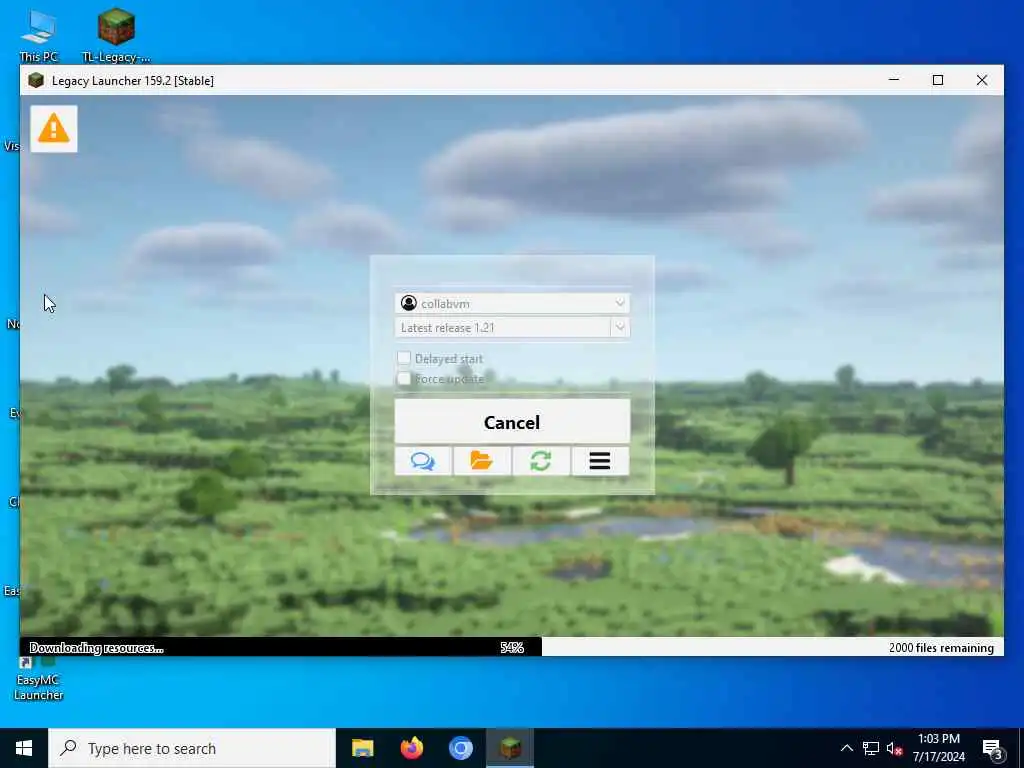Image resolution: width=1024 pixels, height=768 pixels.
Task: Open File Explorer from taskbar
Action: (362, 748)
